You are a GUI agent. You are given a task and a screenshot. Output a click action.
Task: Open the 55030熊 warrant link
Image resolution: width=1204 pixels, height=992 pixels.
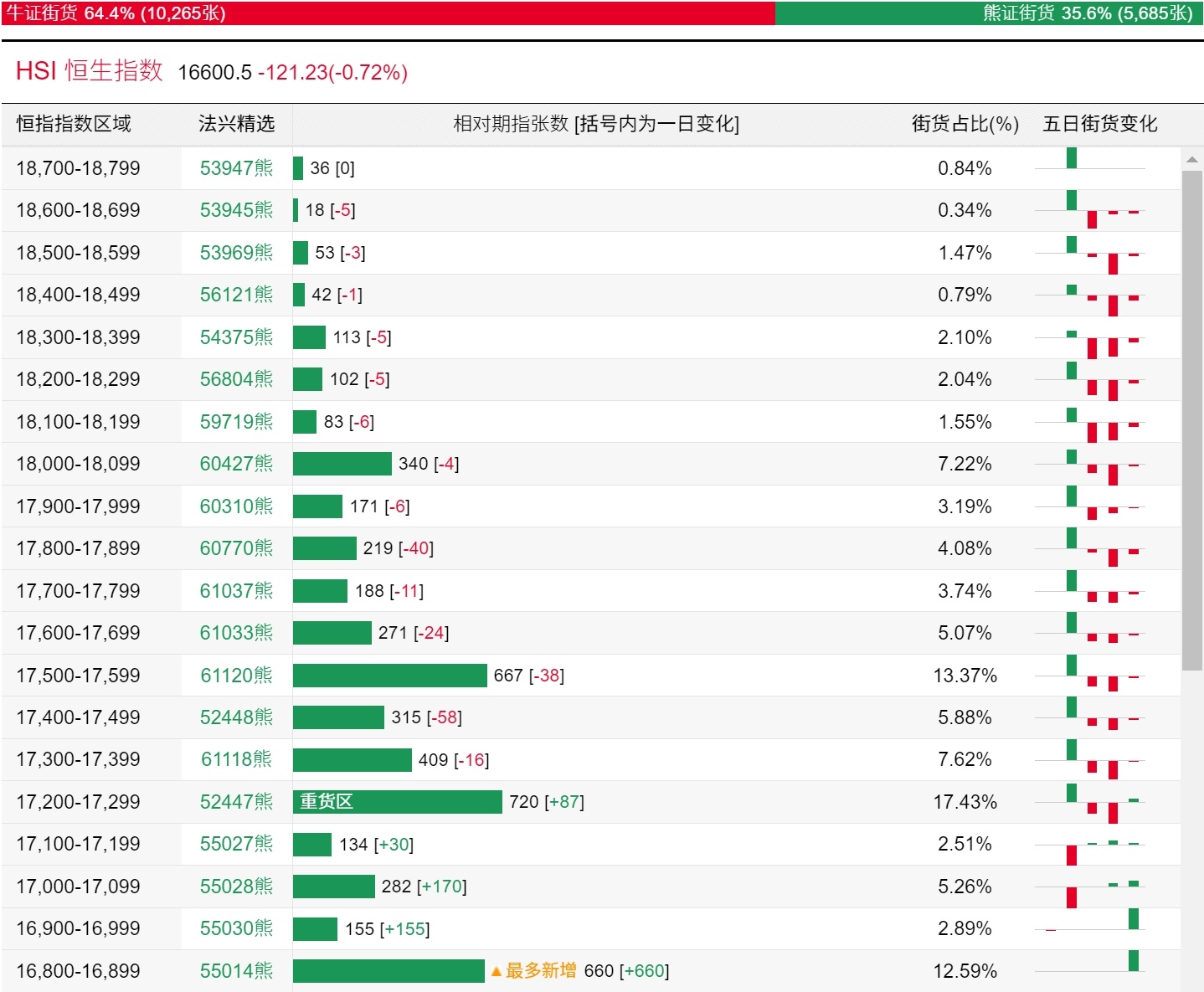[x=236, y=928]
